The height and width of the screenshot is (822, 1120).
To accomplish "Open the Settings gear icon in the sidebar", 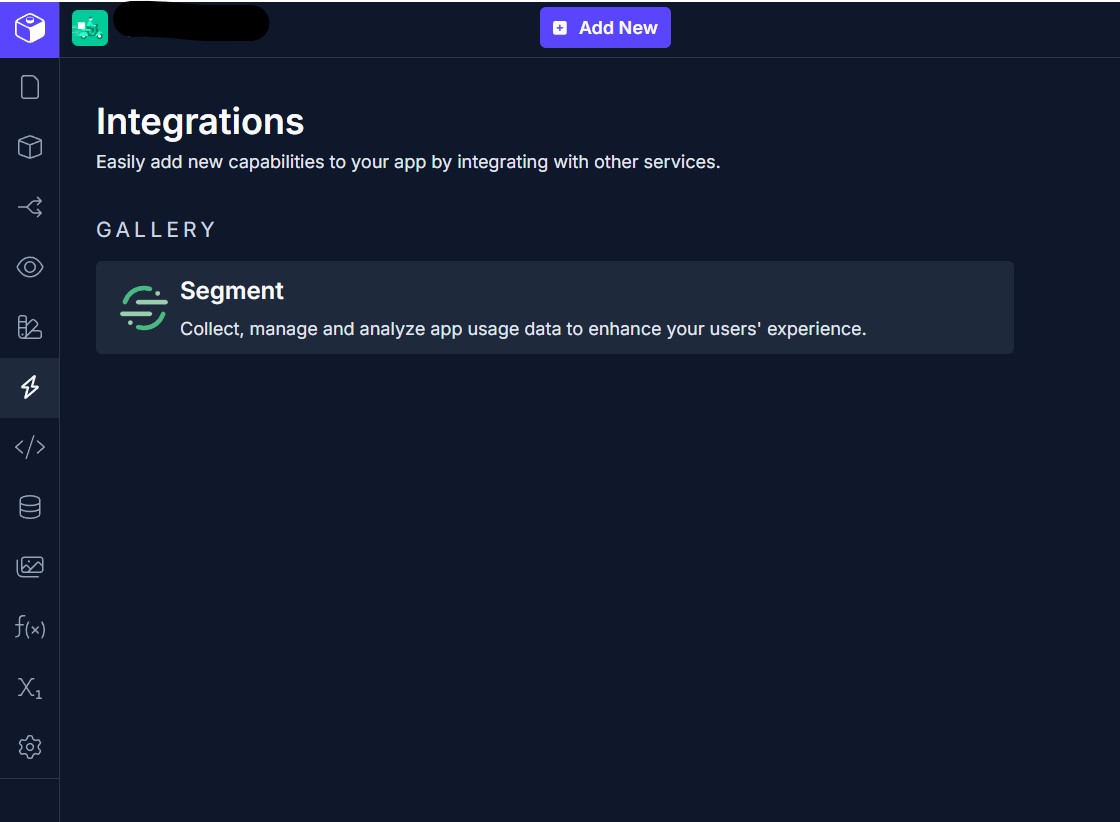I will [x=29, y=747].
